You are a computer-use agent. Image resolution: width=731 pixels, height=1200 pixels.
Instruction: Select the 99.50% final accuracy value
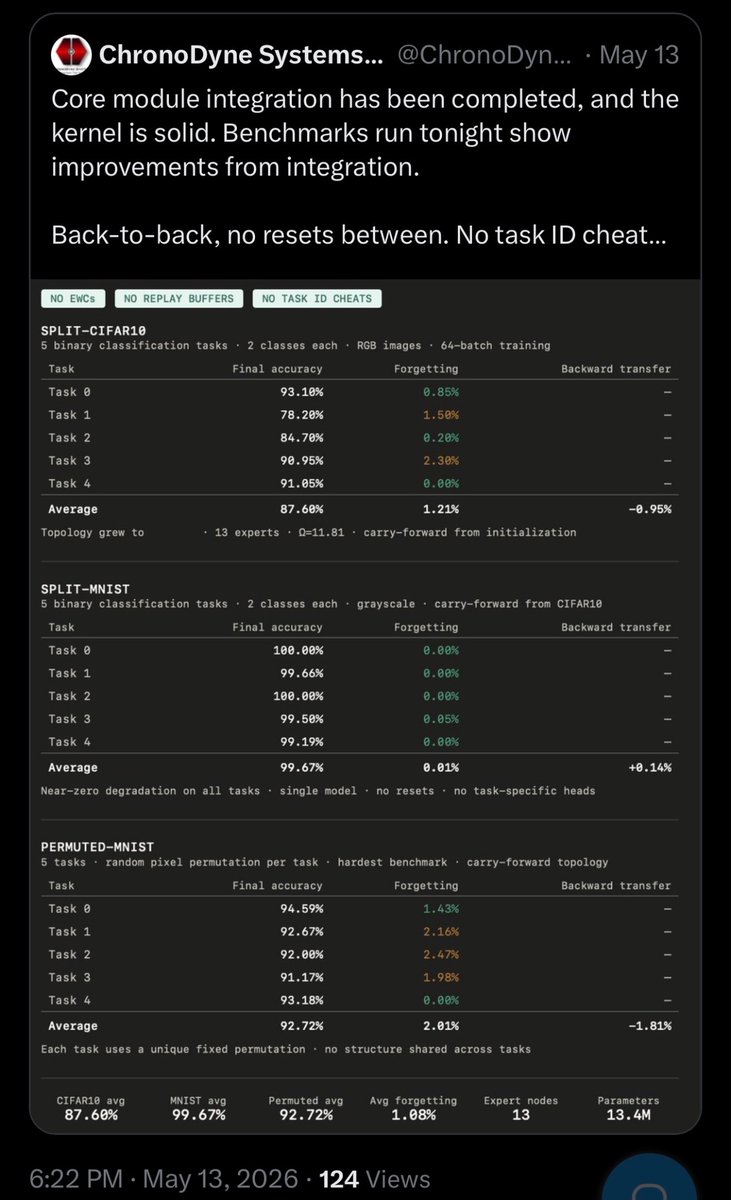[302, 719]
